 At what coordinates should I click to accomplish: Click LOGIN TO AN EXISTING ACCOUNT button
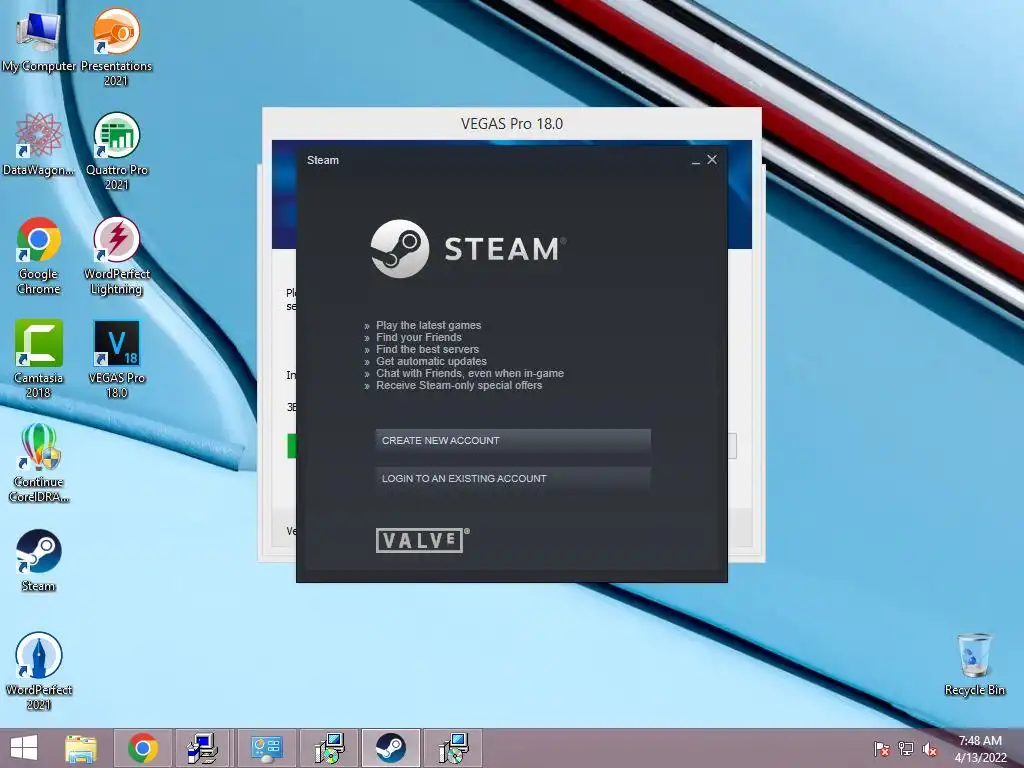click(x=513, y=478)
